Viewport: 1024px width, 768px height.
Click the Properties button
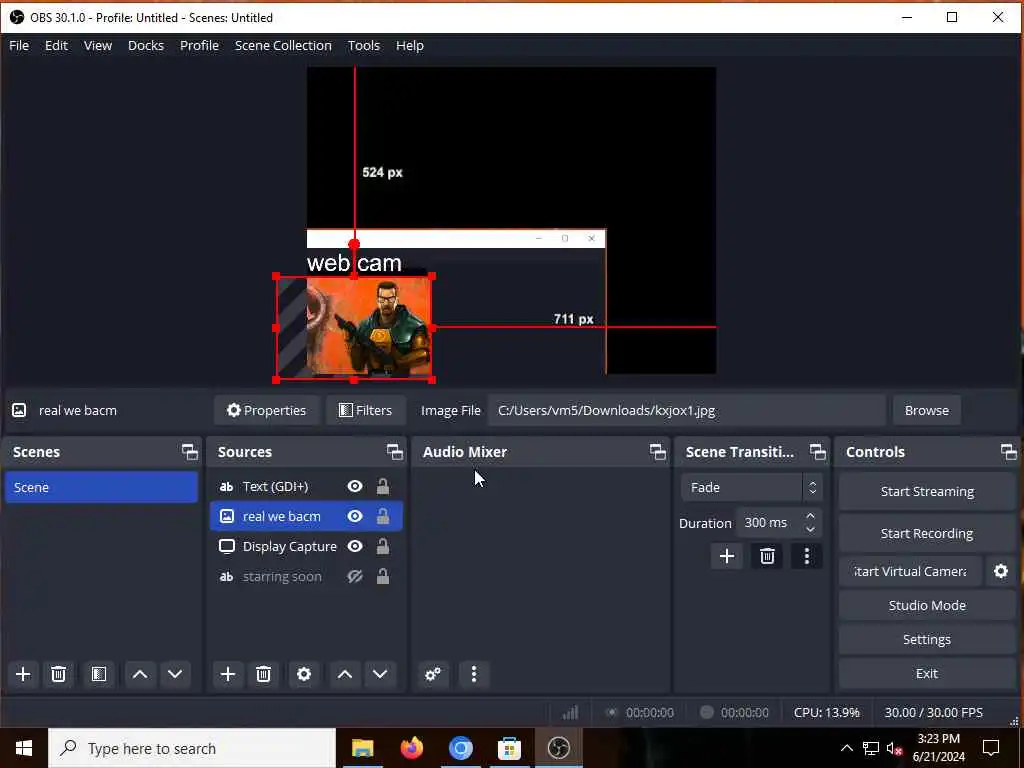click(266, 410)
